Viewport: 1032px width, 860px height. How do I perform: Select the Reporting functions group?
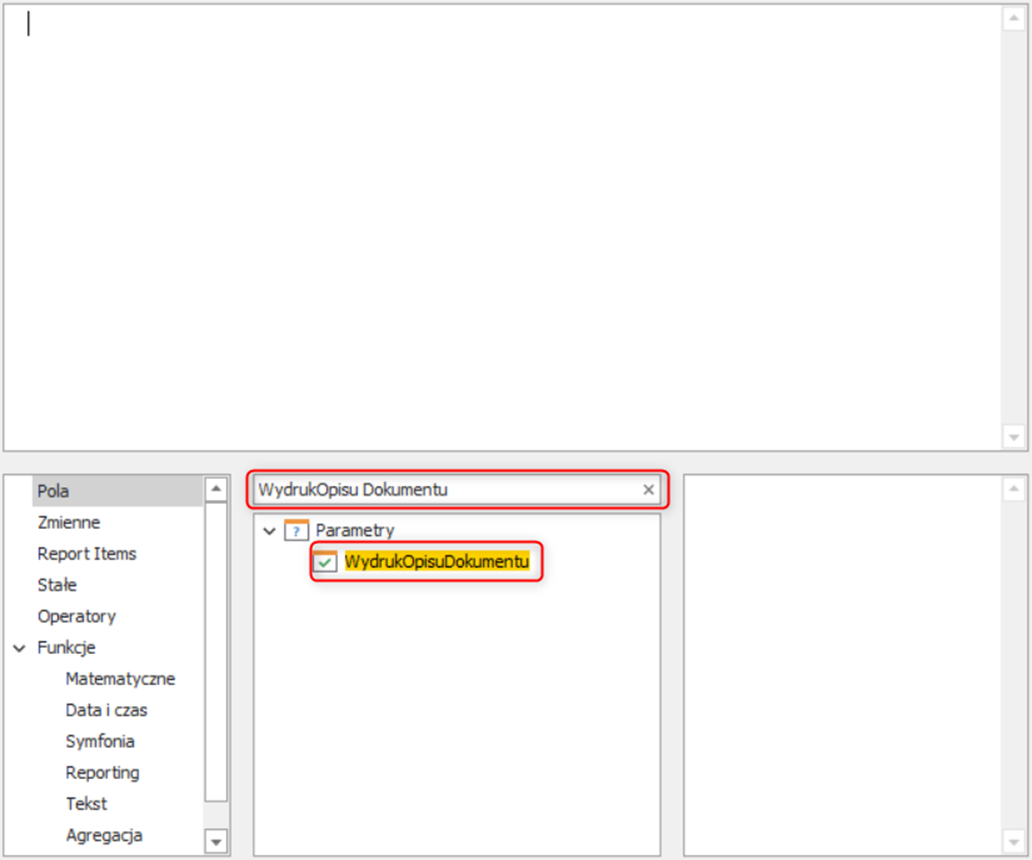pyautogui.click(x=102, y=772)
